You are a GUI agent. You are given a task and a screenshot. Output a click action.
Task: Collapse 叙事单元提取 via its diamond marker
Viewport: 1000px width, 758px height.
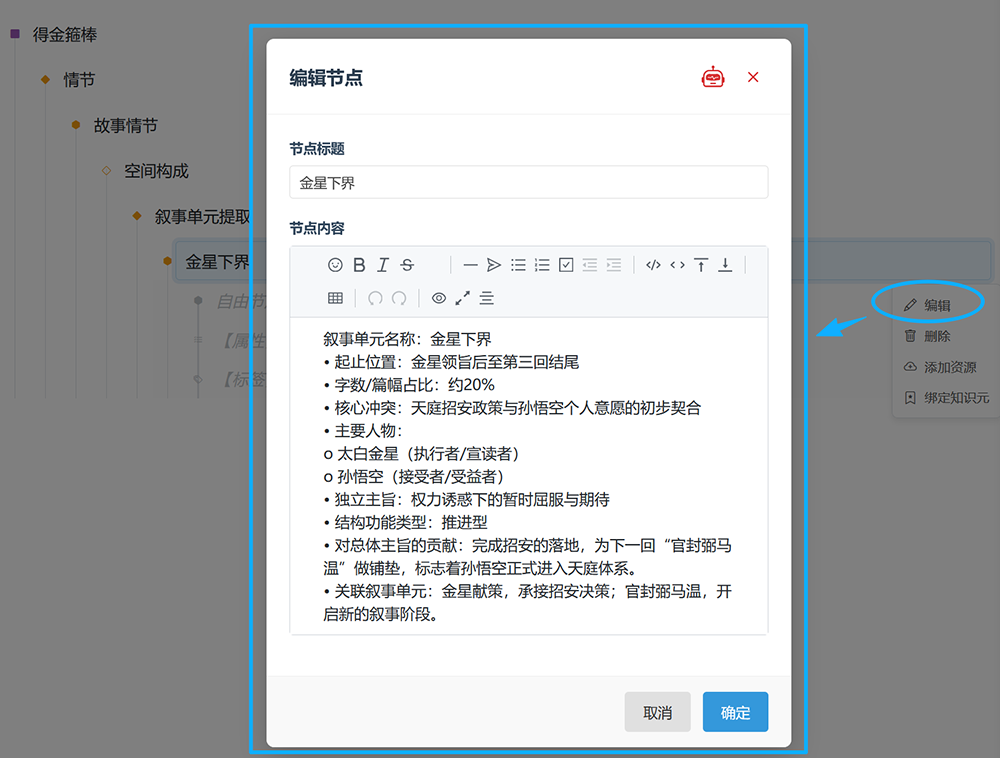coord(136,216)
